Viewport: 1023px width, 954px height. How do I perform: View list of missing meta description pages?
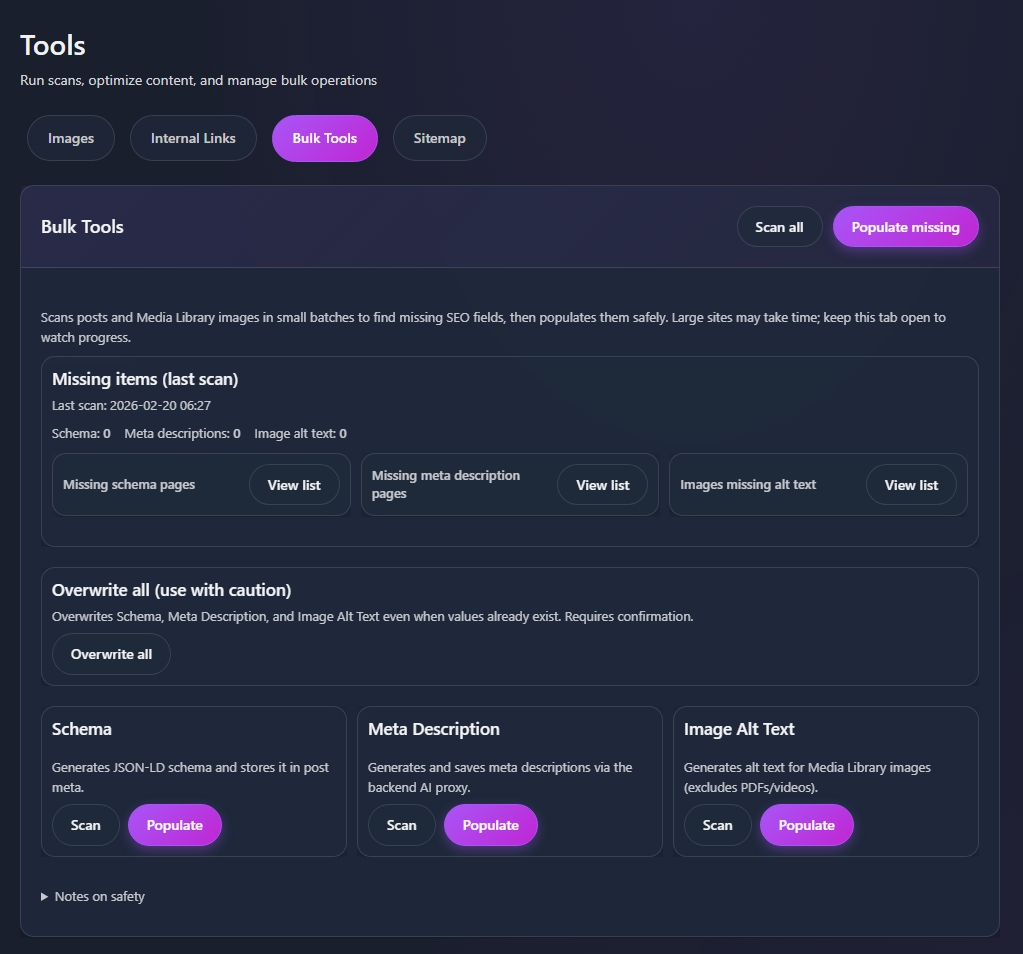click(x=602, y=484)
